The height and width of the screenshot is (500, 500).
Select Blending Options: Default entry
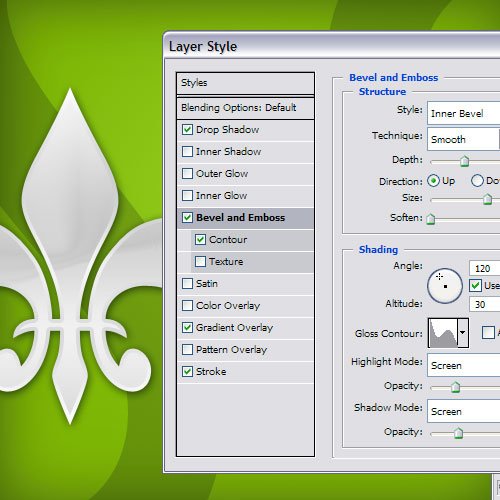click(x=245, y=108)
